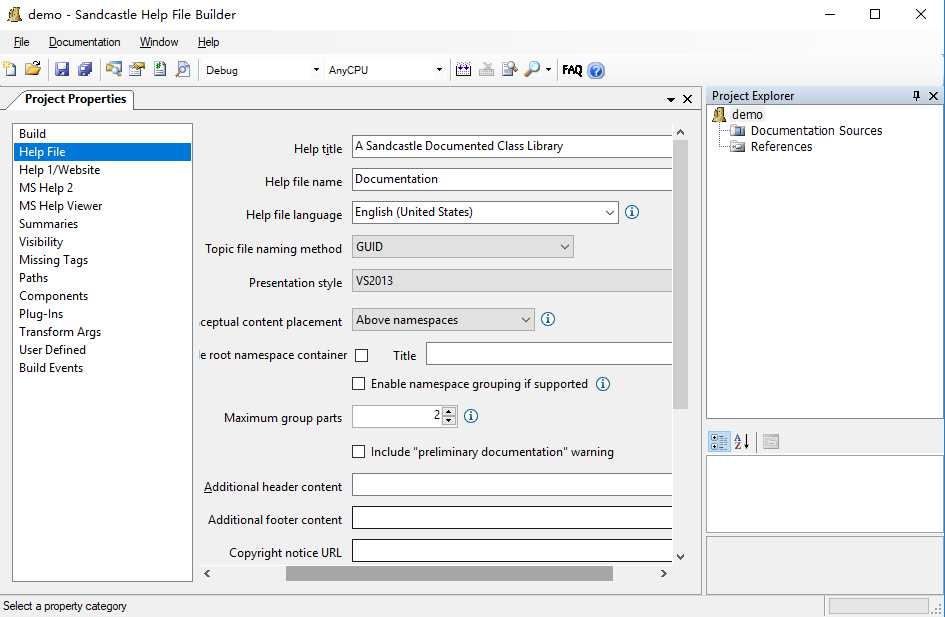Select Documentation Sources tree node

816,131
